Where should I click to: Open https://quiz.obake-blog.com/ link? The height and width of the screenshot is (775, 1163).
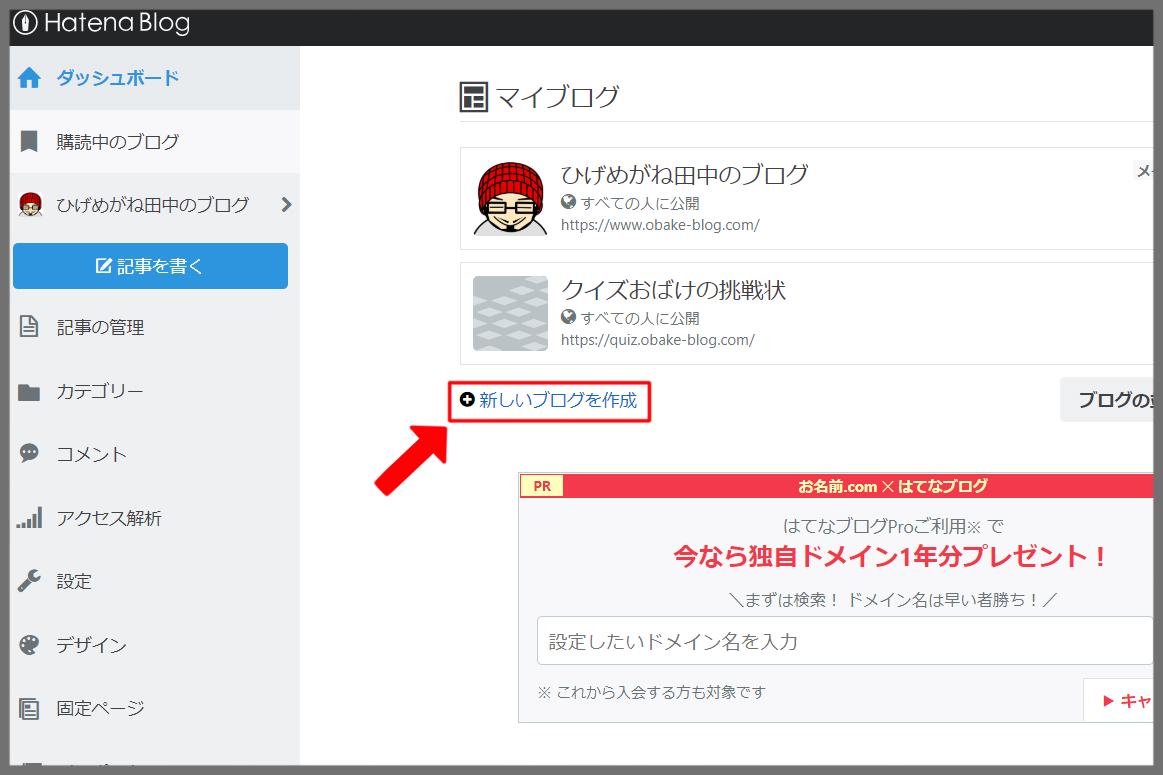658,340
